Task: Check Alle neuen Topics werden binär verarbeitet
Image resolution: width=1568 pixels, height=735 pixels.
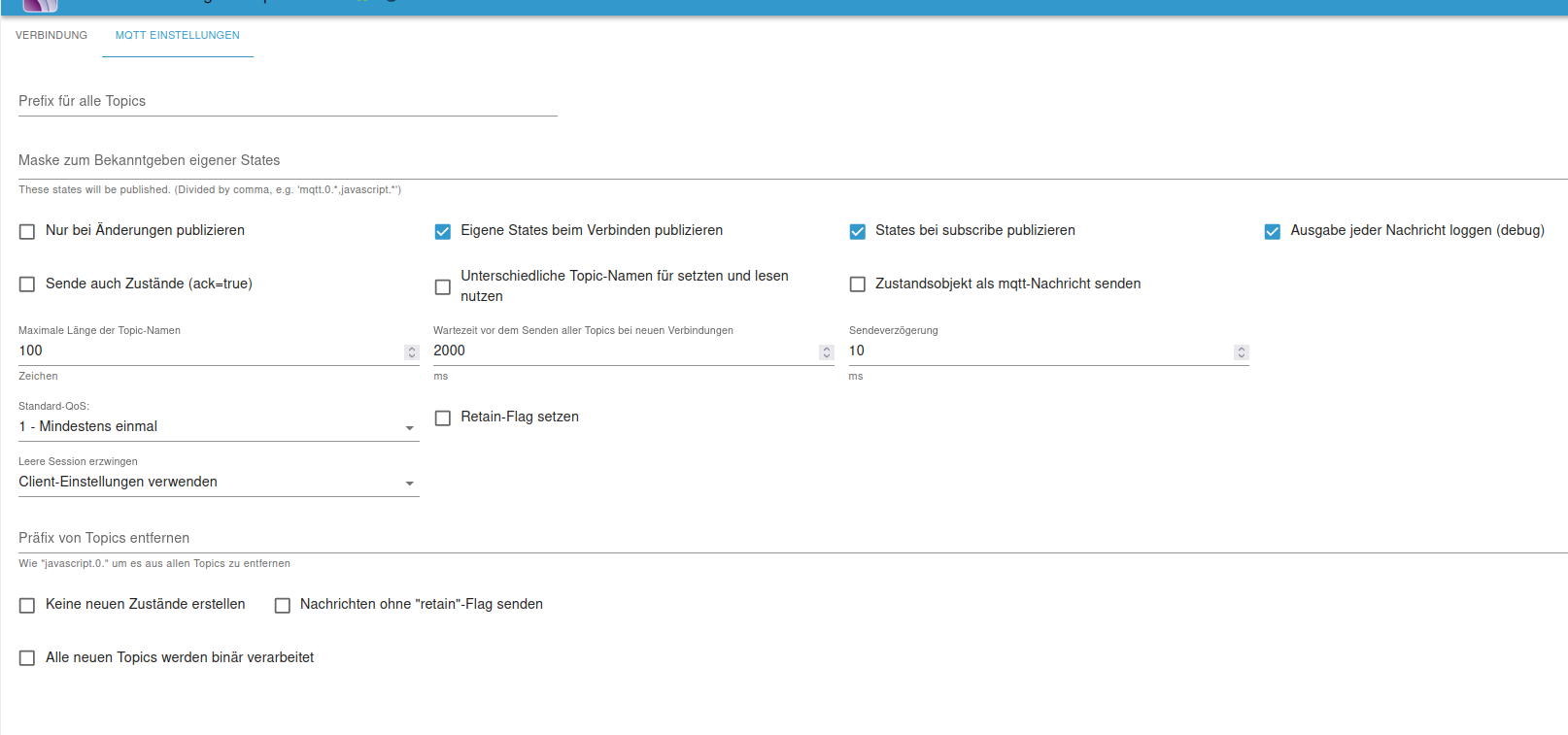Action: 27,658
